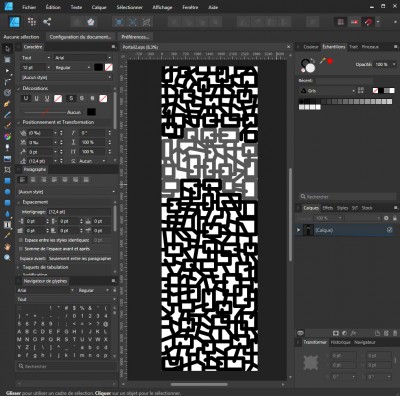
Task: Switch to the Trait tab
Action: point(353,47)
